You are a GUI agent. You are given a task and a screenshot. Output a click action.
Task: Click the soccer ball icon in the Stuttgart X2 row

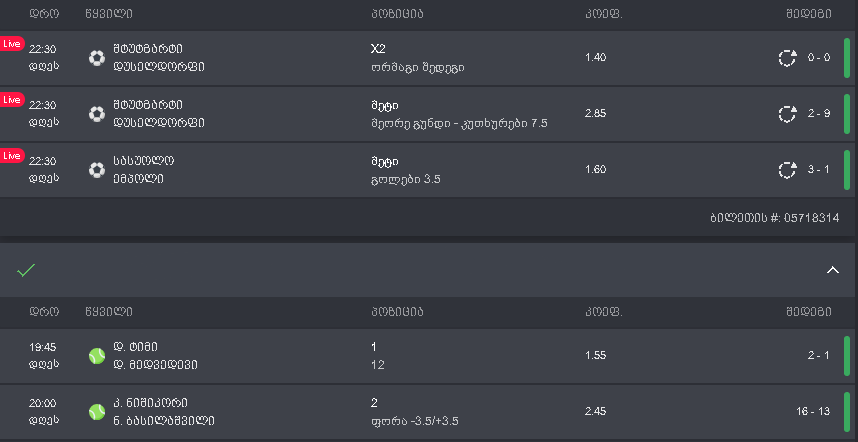pyautogui.click(x=97, y=58)
